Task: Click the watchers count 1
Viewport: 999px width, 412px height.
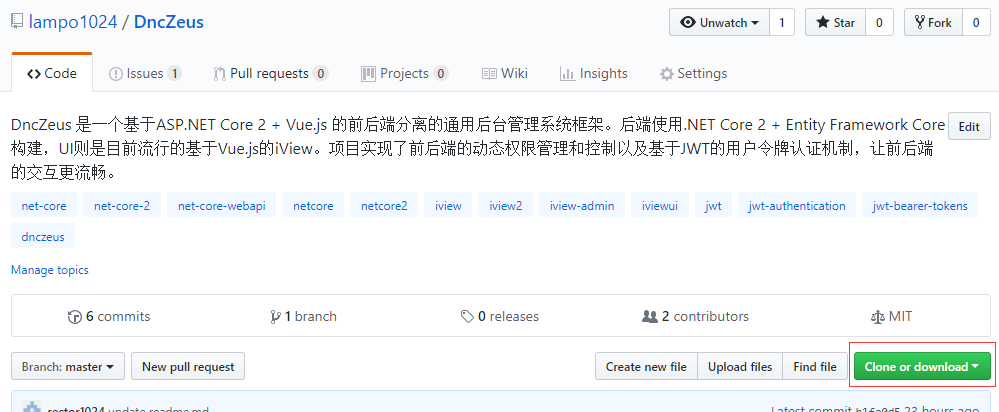Action: 782,22
